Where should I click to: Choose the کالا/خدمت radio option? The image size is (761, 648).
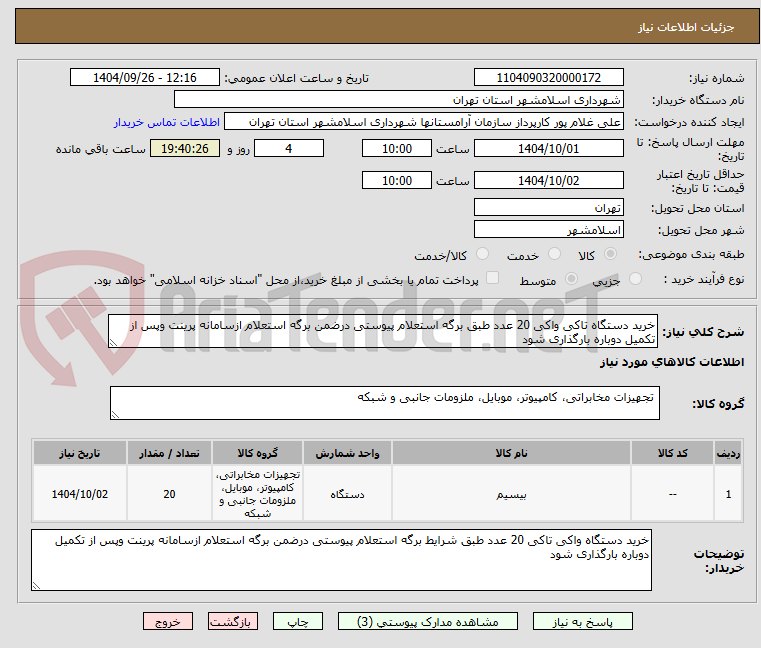pos(484,255)
